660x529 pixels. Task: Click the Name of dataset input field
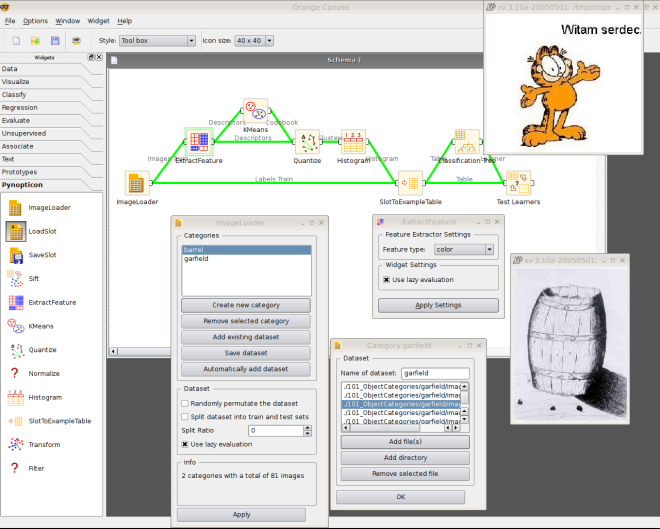[x=442, y=373]
